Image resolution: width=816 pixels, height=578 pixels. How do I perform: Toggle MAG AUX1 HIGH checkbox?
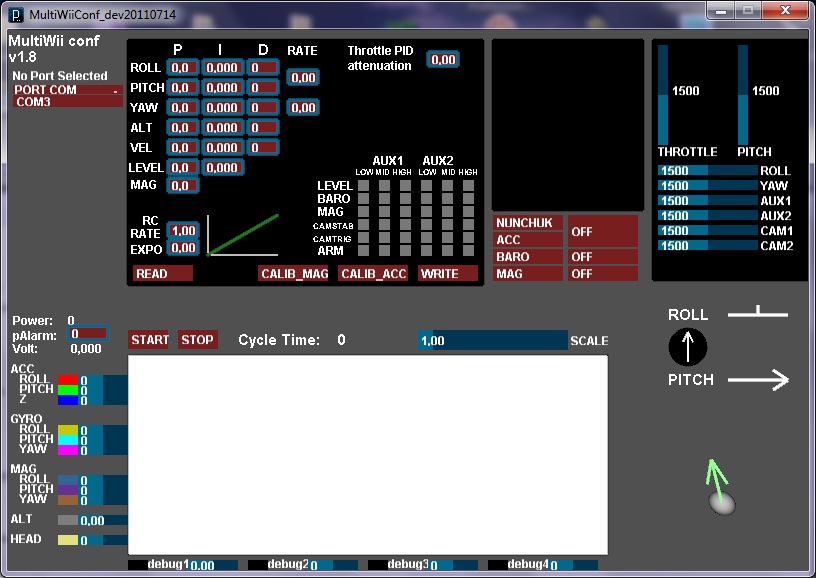tap(405, 211)
